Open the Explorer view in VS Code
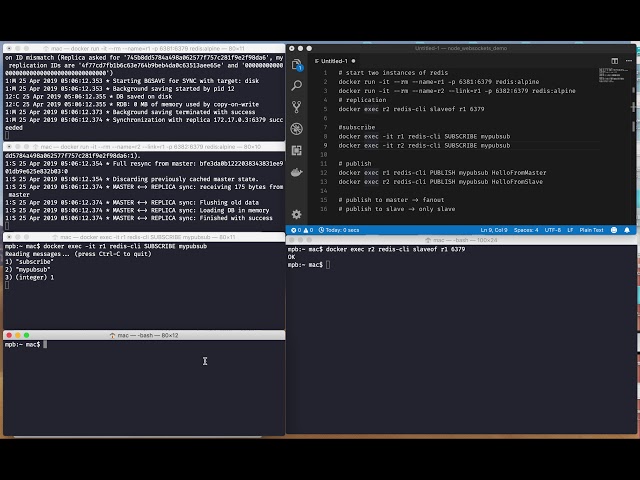This screenshot has width=640, height=480. pyautogui.click(x=297, y=64)
